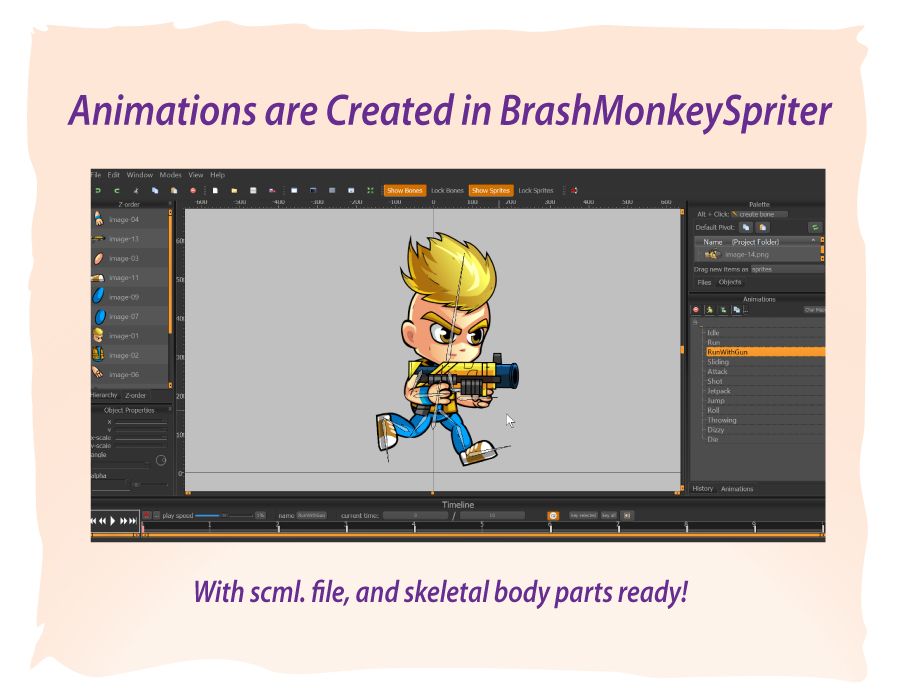Click the small icon right of key all

[x=627, y=515]
